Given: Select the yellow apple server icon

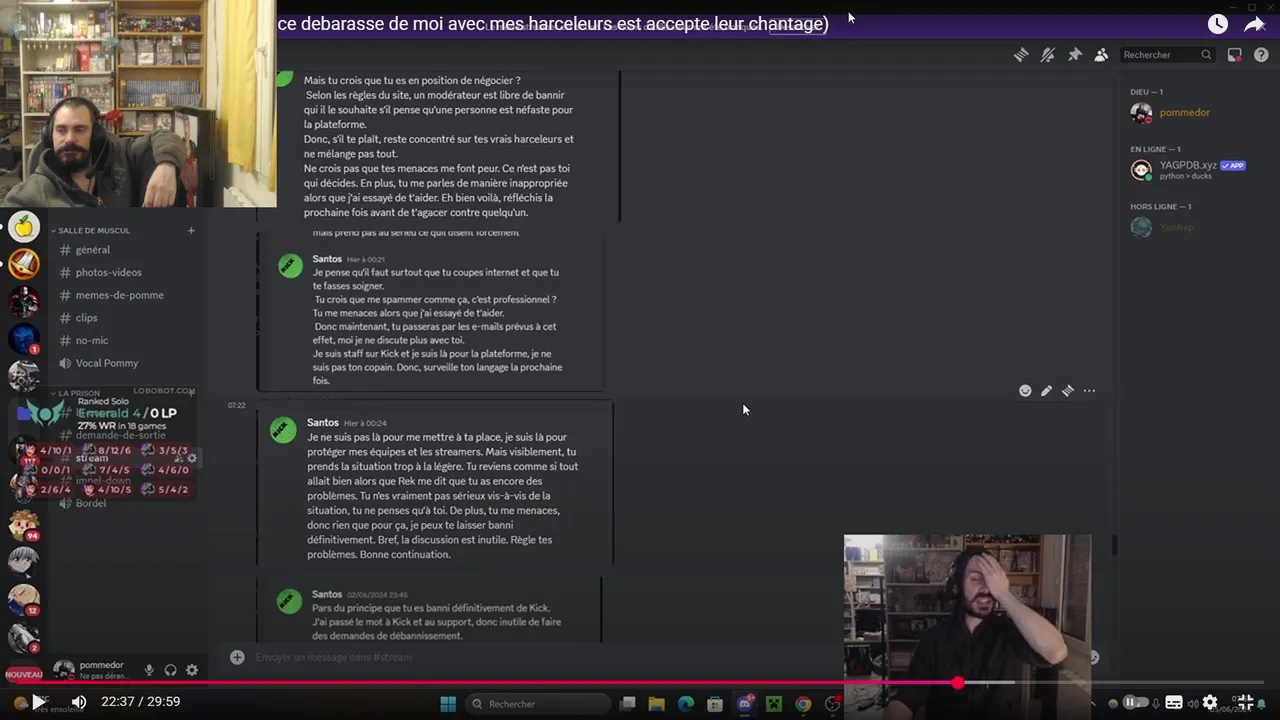Looking at the screenshot, I should coord(24,227).
